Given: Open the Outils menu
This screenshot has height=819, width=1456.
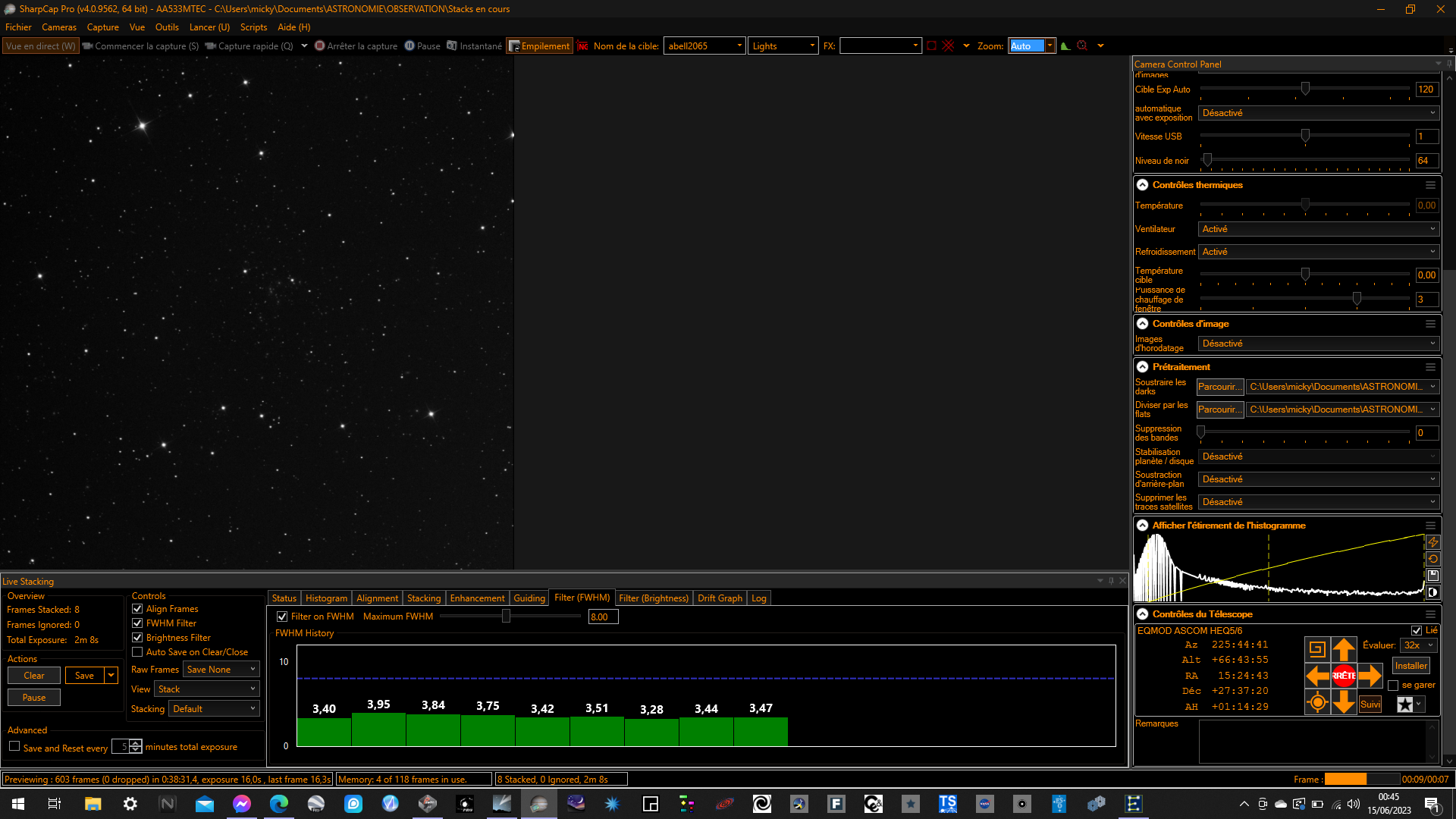Looking at the screenshot, I should (167, 27).
